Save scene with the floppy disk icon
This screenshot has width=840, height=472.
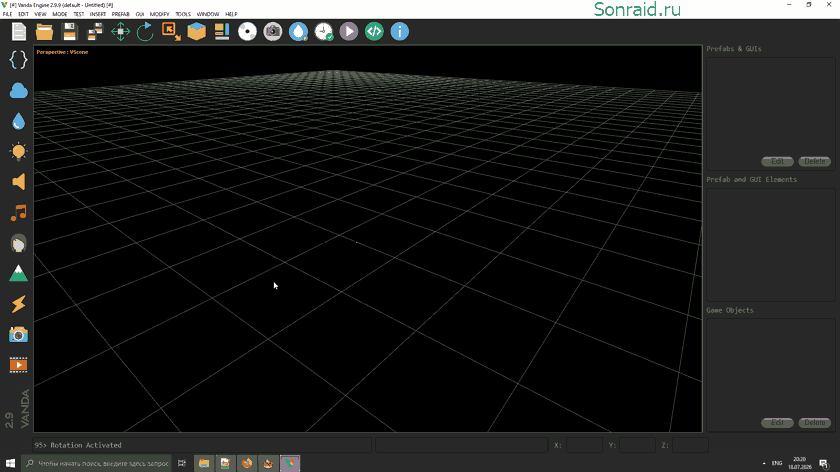(x=70, y=32)
